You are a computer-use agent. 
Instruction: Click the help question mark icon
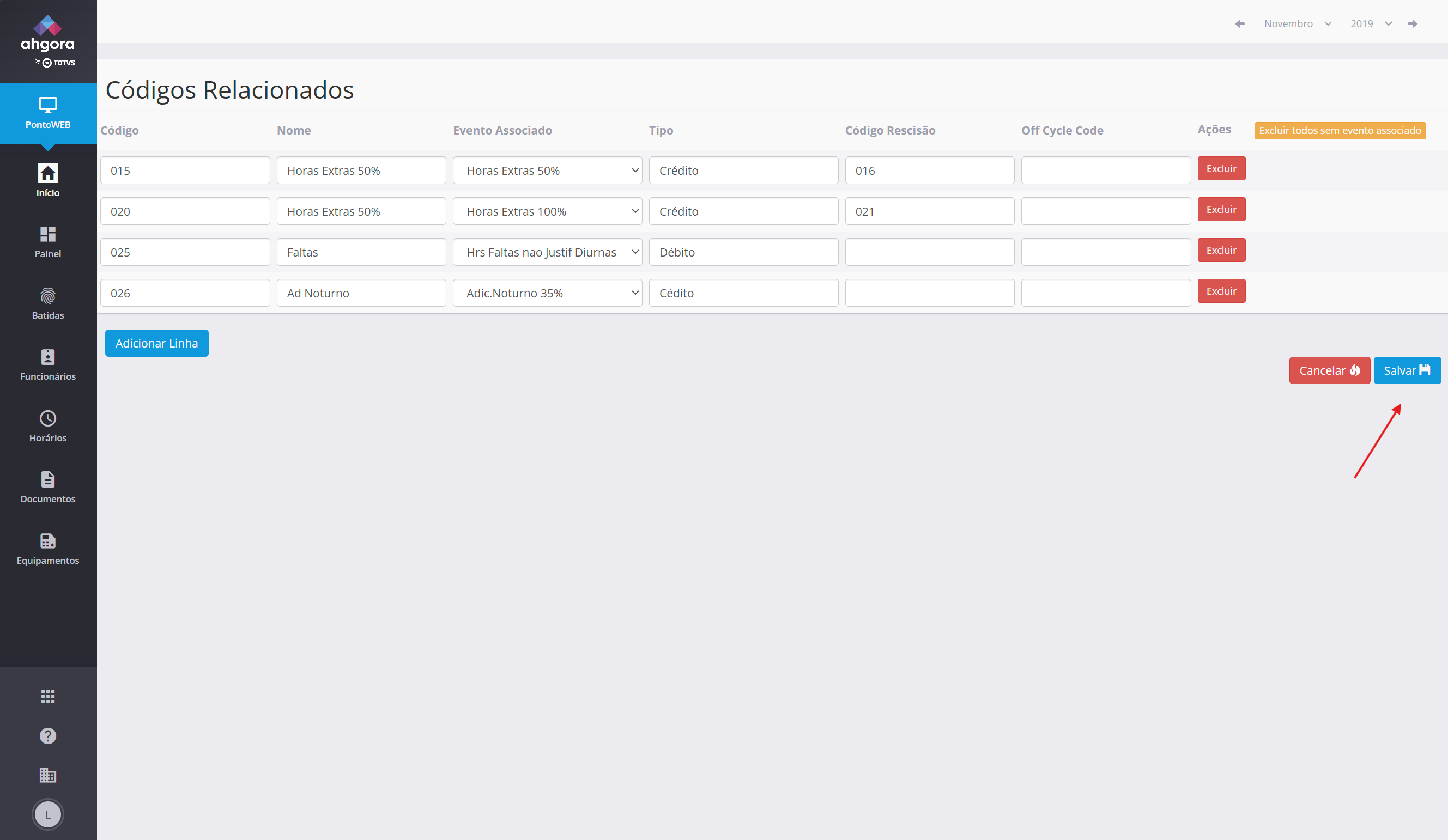[48, 736]
